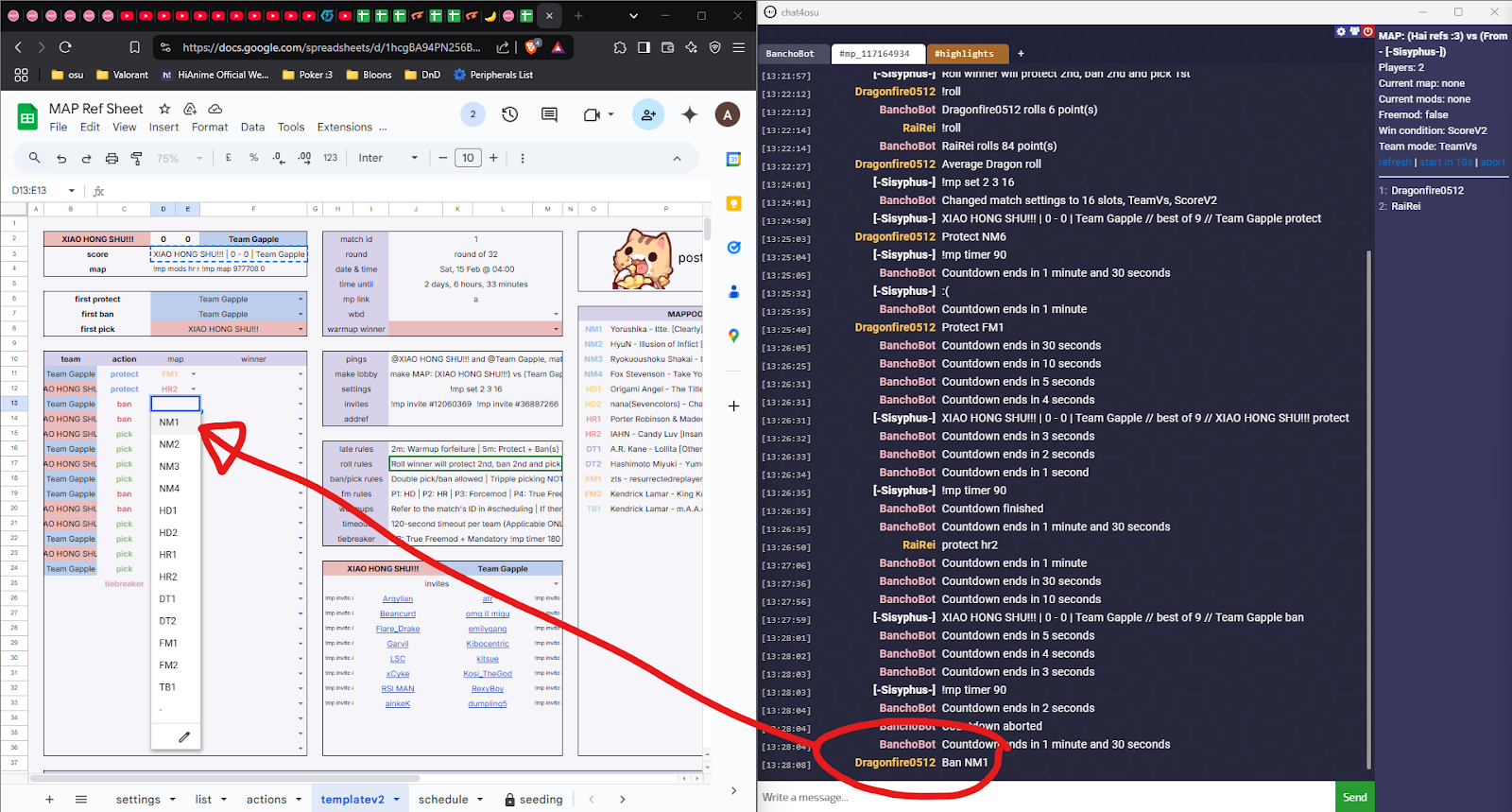The image size is (1512, 812).
Task: Open the Gemini sparkle icon
Action: 690,114
